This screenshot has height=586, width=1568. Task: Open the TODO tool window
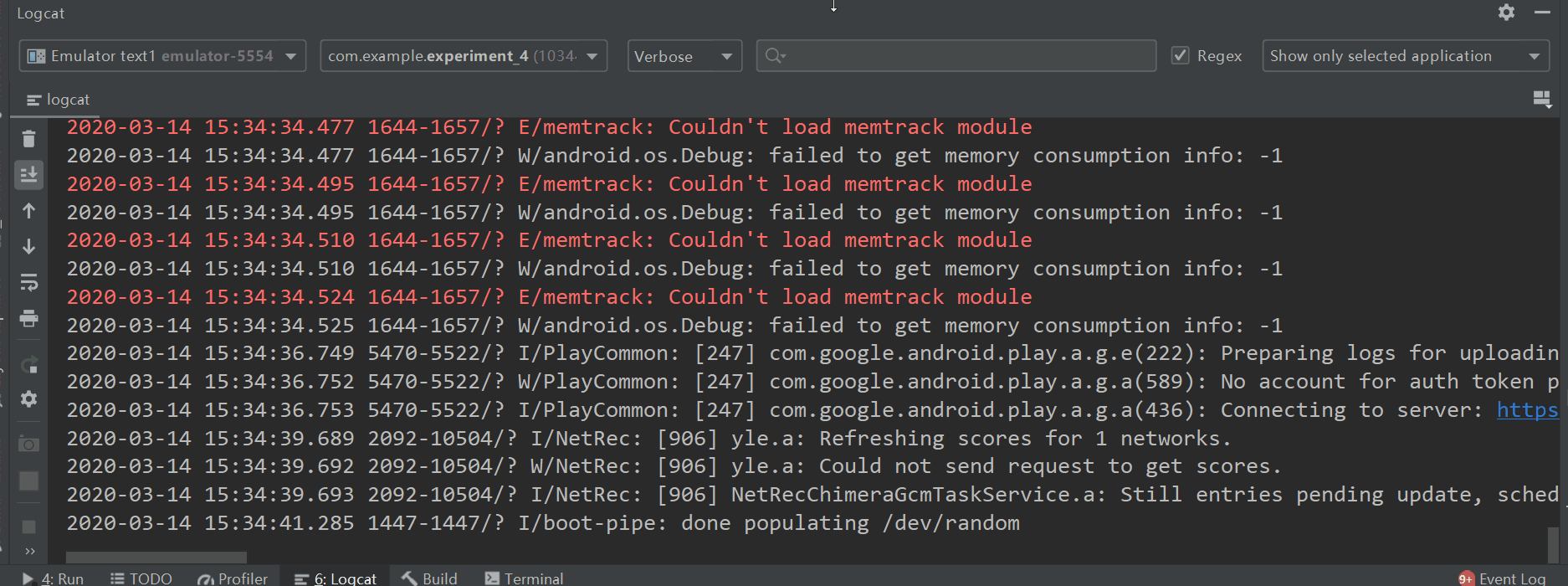(141, 578)
